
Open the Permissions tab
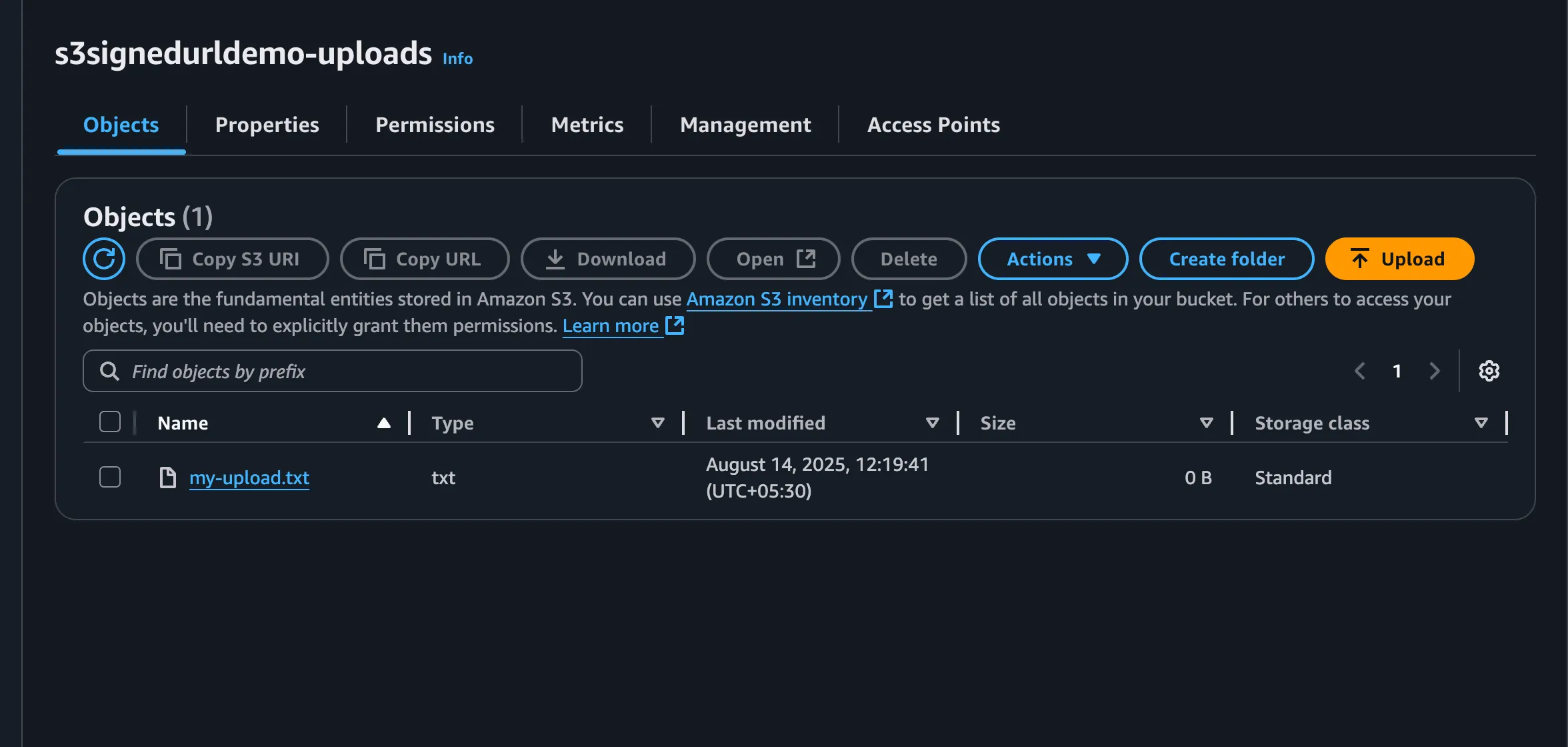[x=435, y=125]
